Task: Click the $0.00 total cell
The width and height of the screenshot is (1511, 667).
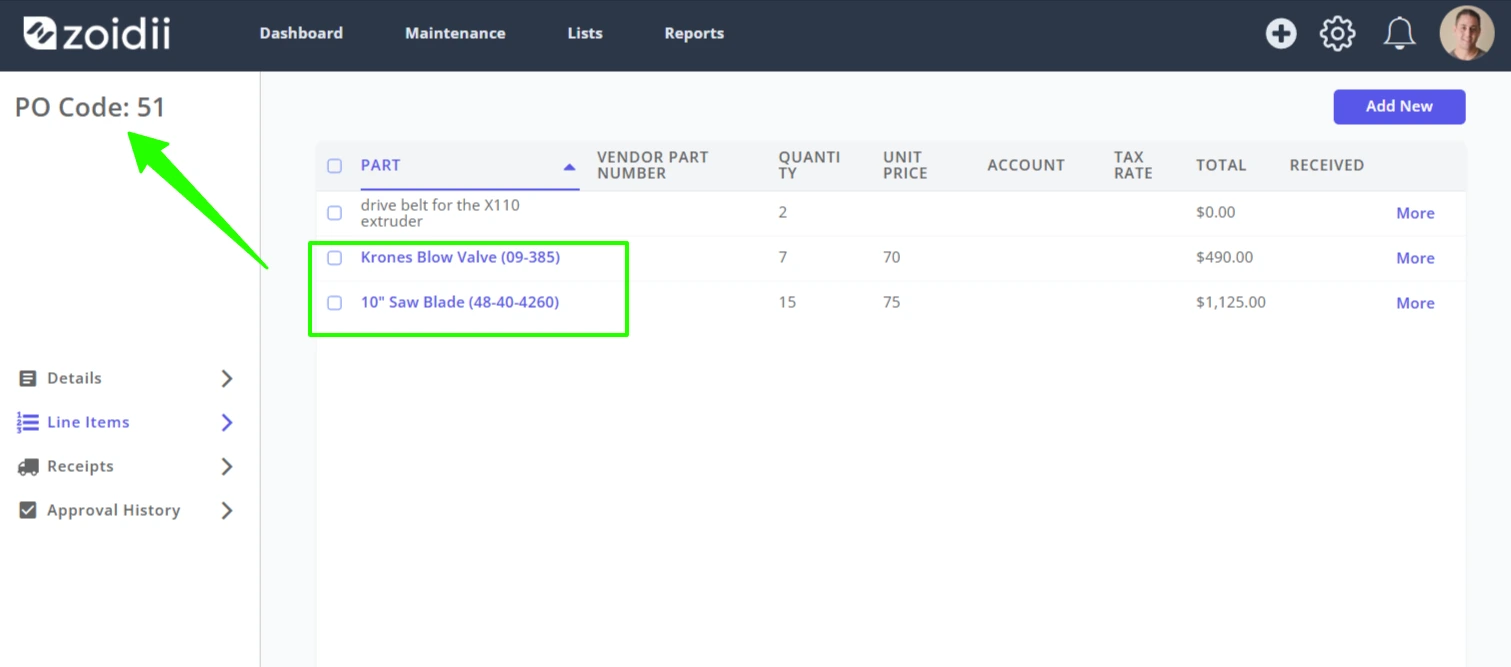Action: [1216, 212]
